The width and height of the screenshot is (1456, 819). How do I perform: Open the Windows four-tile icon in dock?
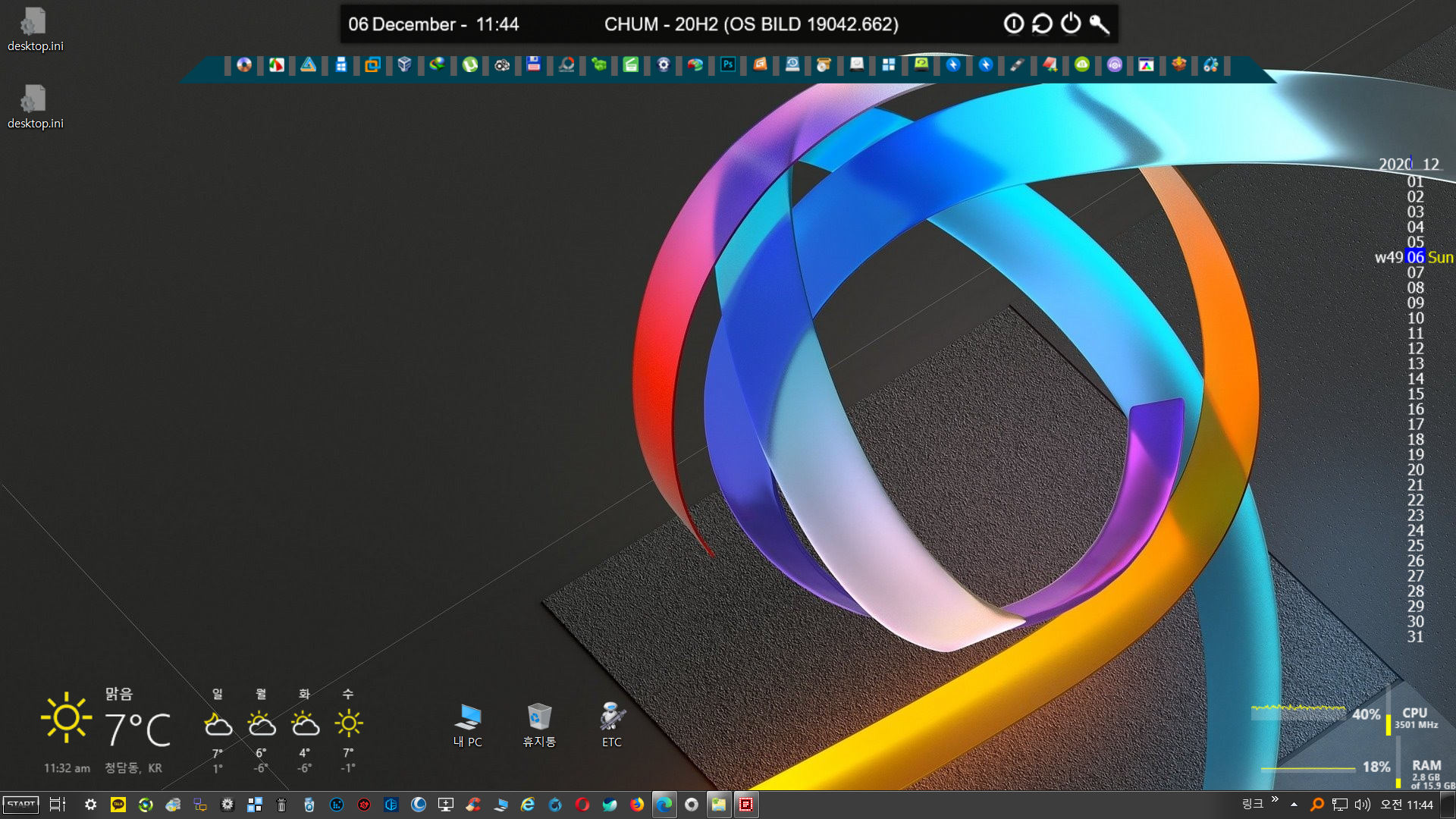(x=889, y=64)
